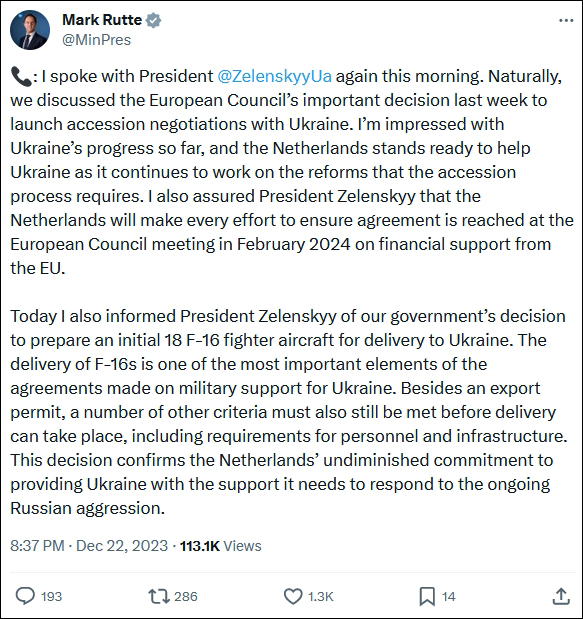Click the repost arrows icon

coord(159,596)
